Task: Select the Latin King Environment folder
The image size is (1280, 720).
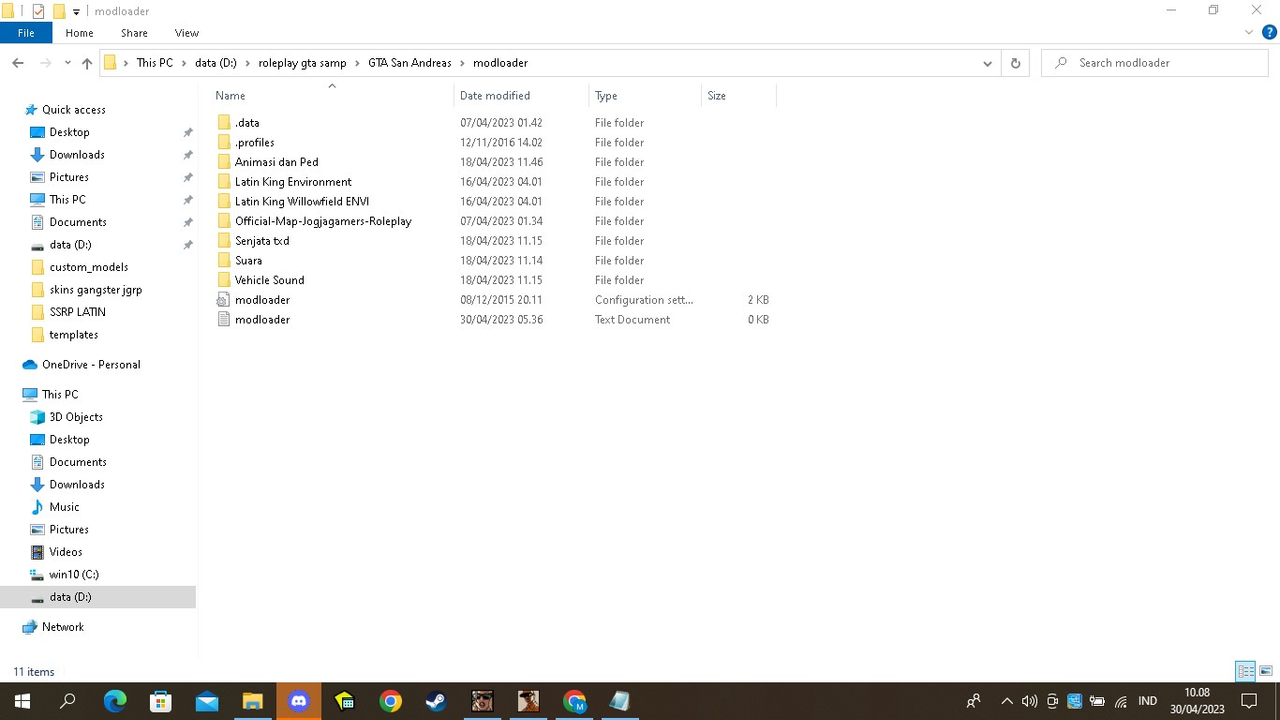Action: pyautogui.click(x=293, y=182)
